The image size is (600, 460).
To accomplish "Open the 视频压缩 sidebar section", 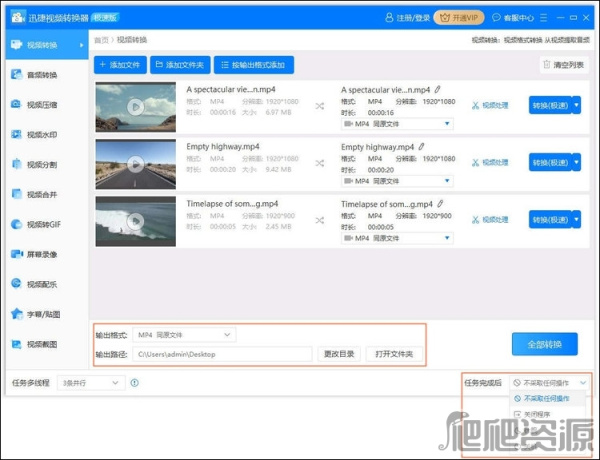I will [x=47, y=104].
